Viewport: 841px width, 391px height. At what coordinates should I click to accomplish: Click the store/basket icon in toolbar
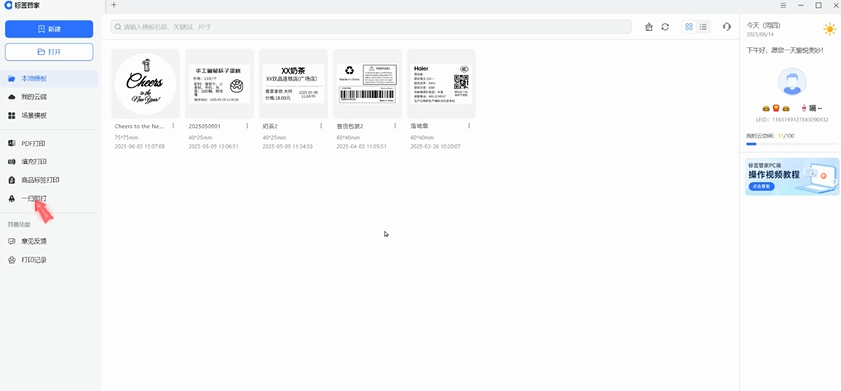point(649,27)
